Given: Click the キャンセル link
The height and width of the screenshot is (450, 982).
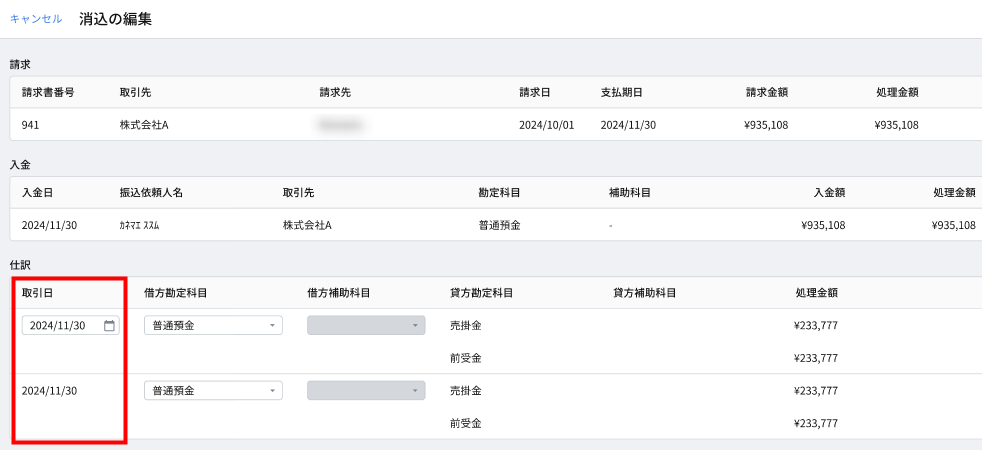Looking at the screenshot, I should tap(36, 19).
